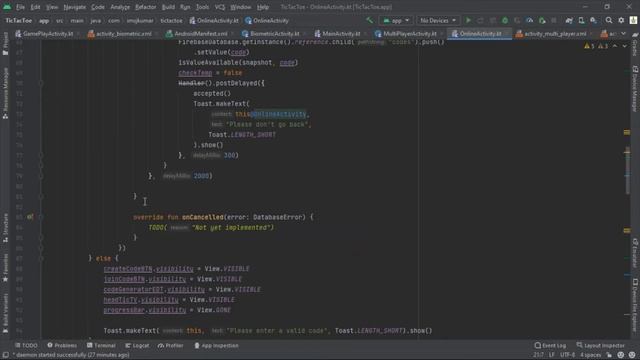Toggle tool window bars icon in status bar
The width and height of the screenshot is (640, 360).
(5, 355)
